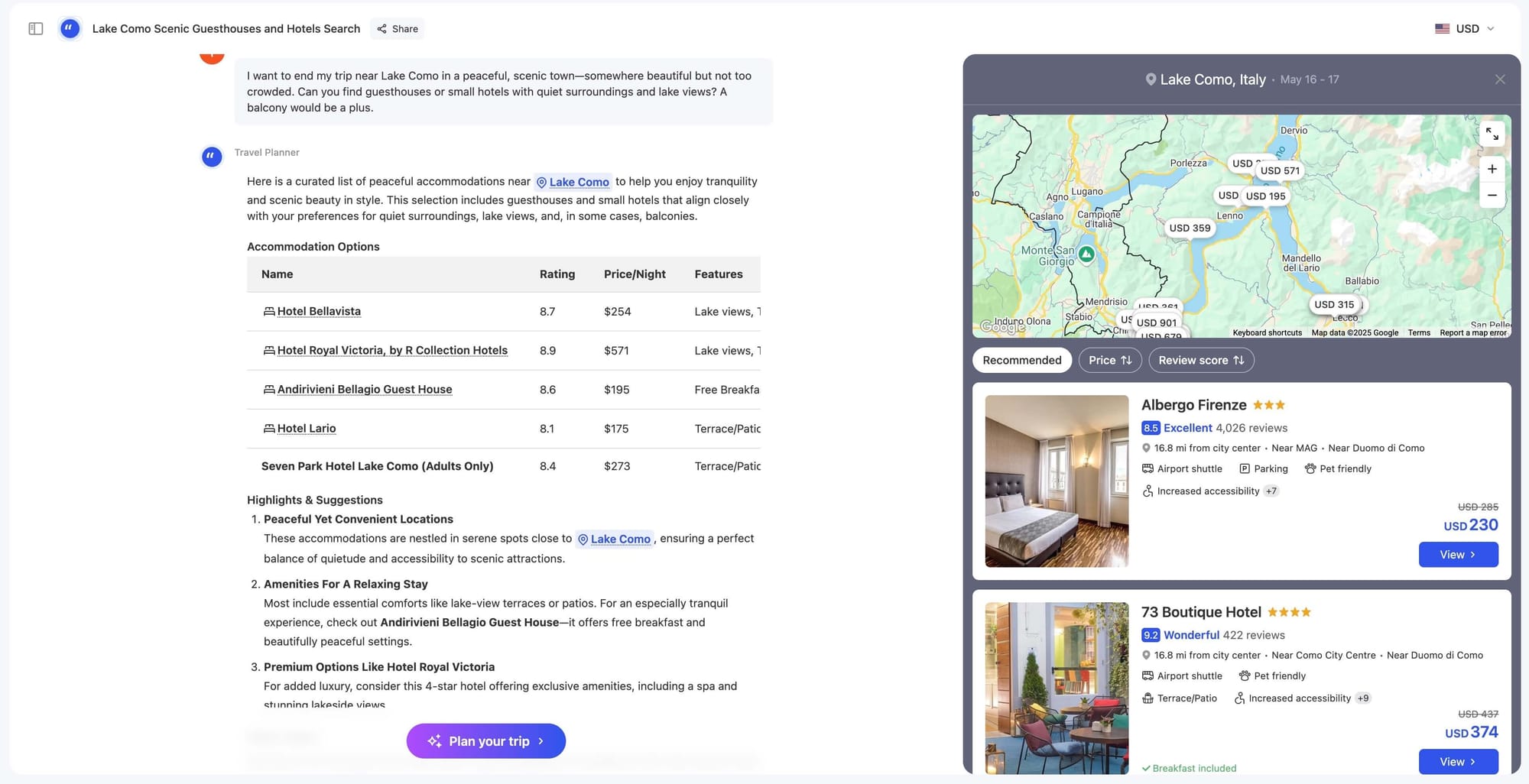Open the Hotel Bellavista link
Viewport: 1529px width, 784px height.
tap(319, 312)
